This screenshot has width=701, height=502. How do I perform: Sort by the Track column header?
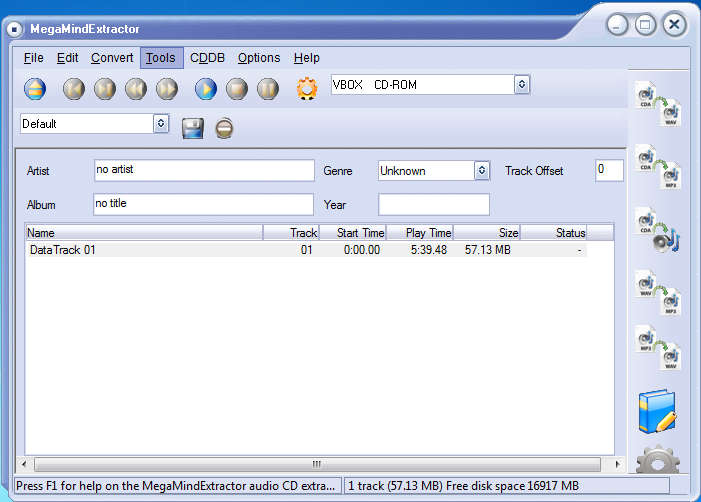coord(291,233)
